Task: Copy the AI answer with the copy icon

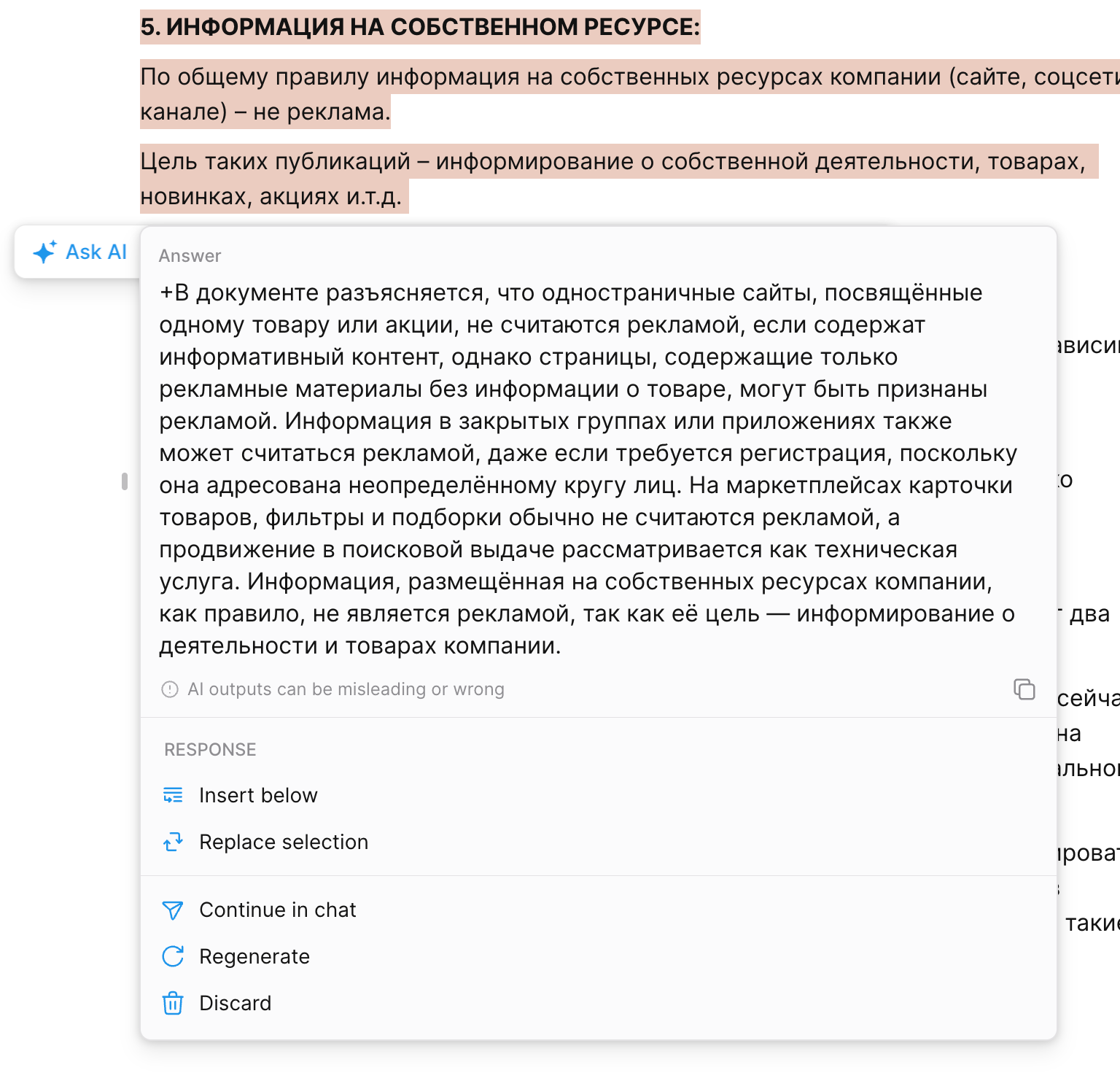Action: 1024,689
